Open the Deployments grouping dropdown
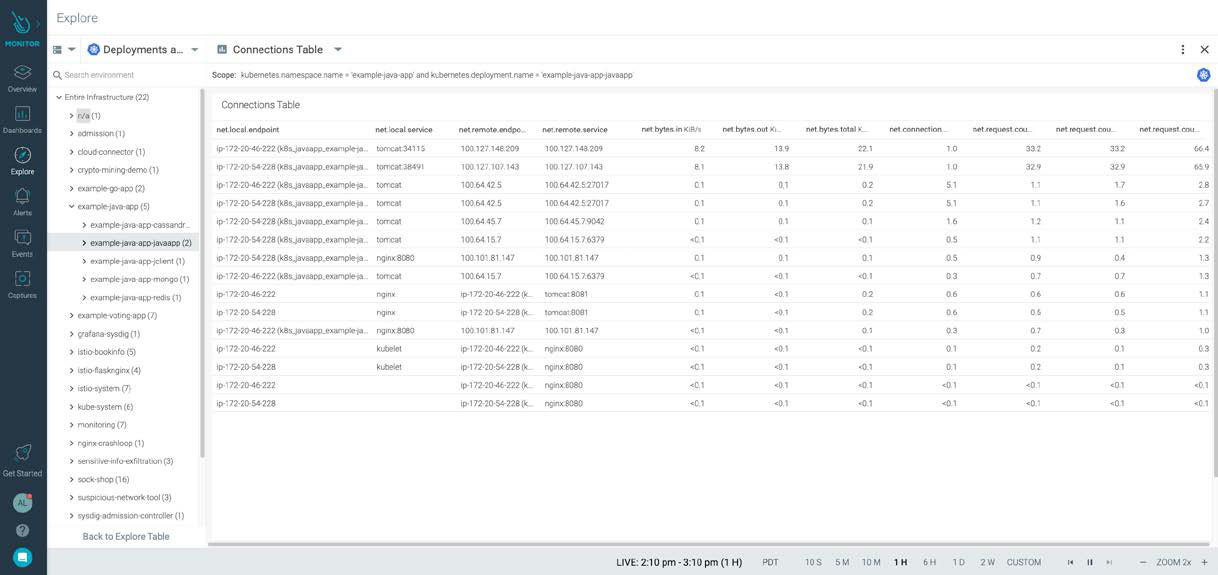The image size is (1218, 575). [x=195, y=50]
